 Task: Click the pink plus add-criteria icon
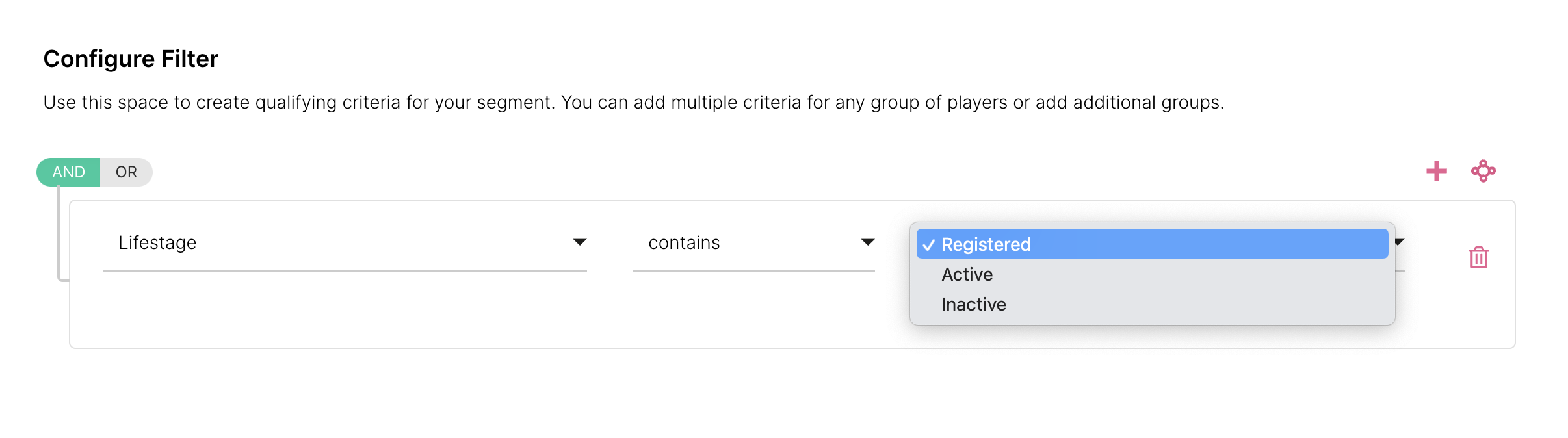click(x=1436, y=172)
